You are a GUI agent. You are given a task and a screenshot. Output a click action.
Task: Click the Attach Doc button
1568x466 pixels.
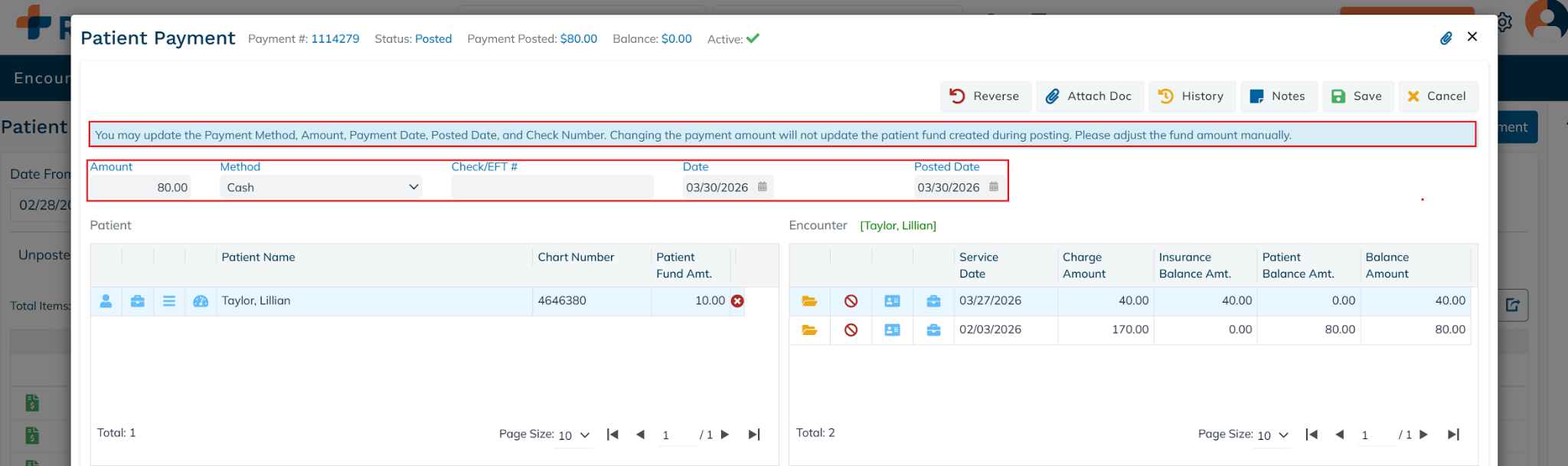pyautogui.click(x=1089, y=97)
